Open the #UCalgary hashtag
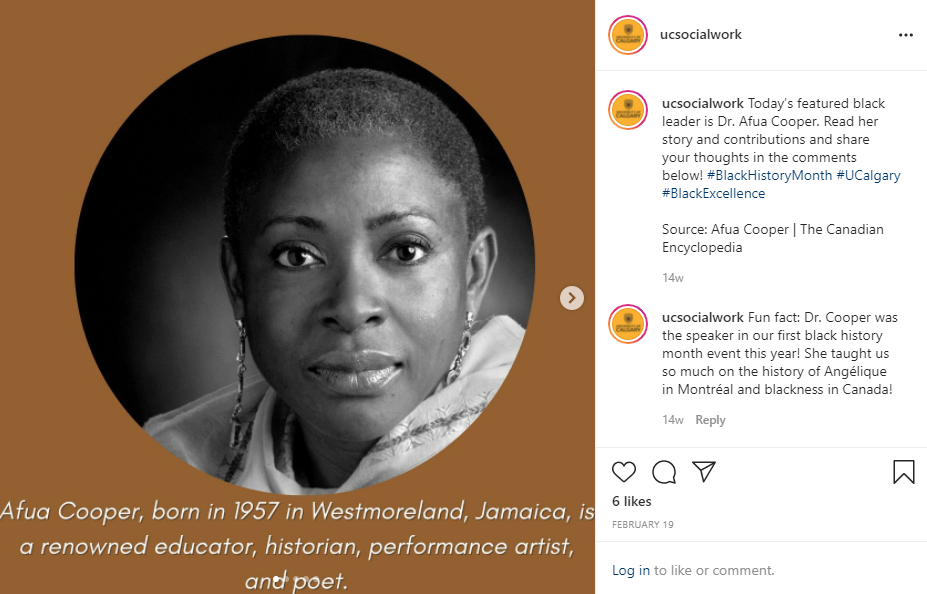 pos(868,175)
